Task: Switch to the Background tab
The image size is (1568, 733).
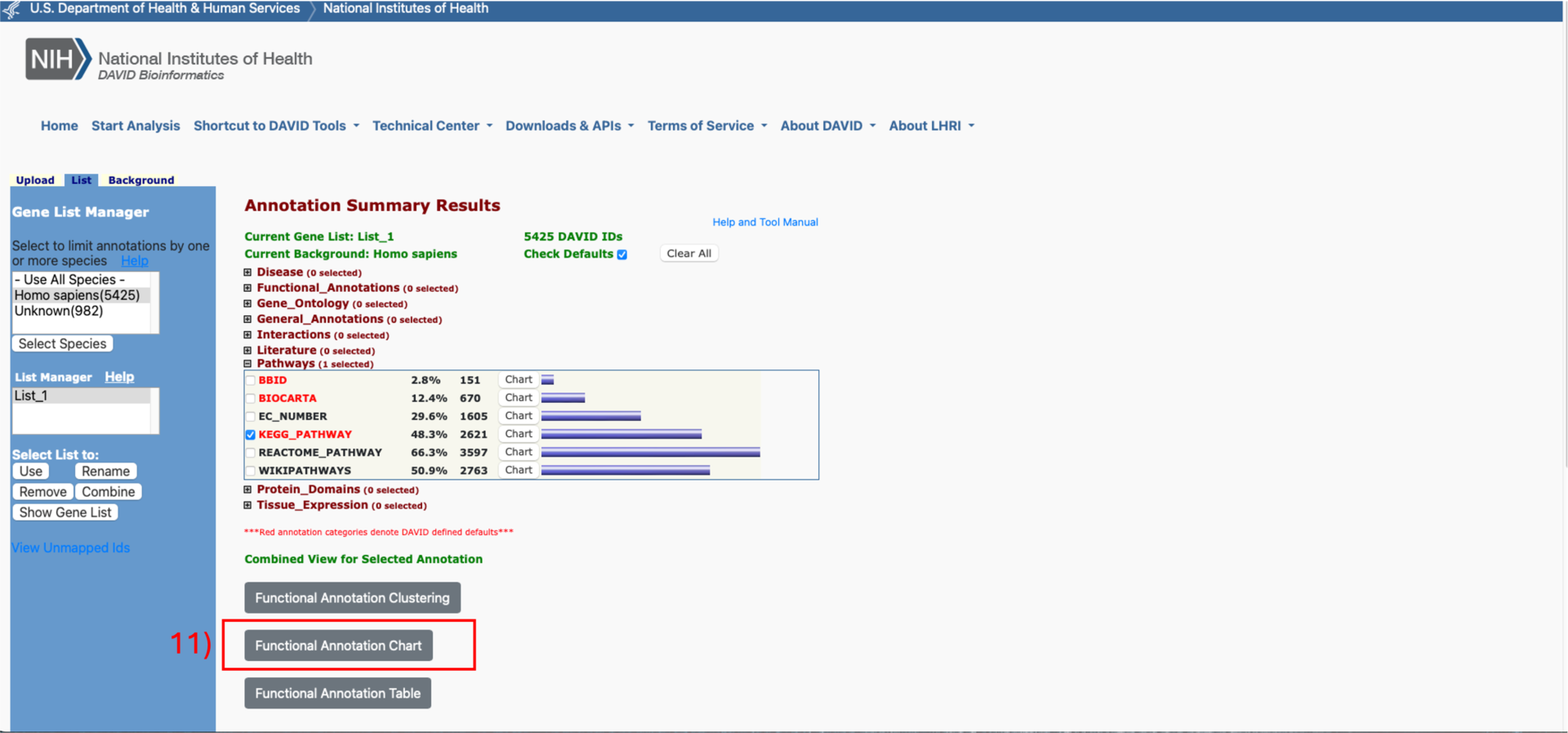Action: coord(140,180)
